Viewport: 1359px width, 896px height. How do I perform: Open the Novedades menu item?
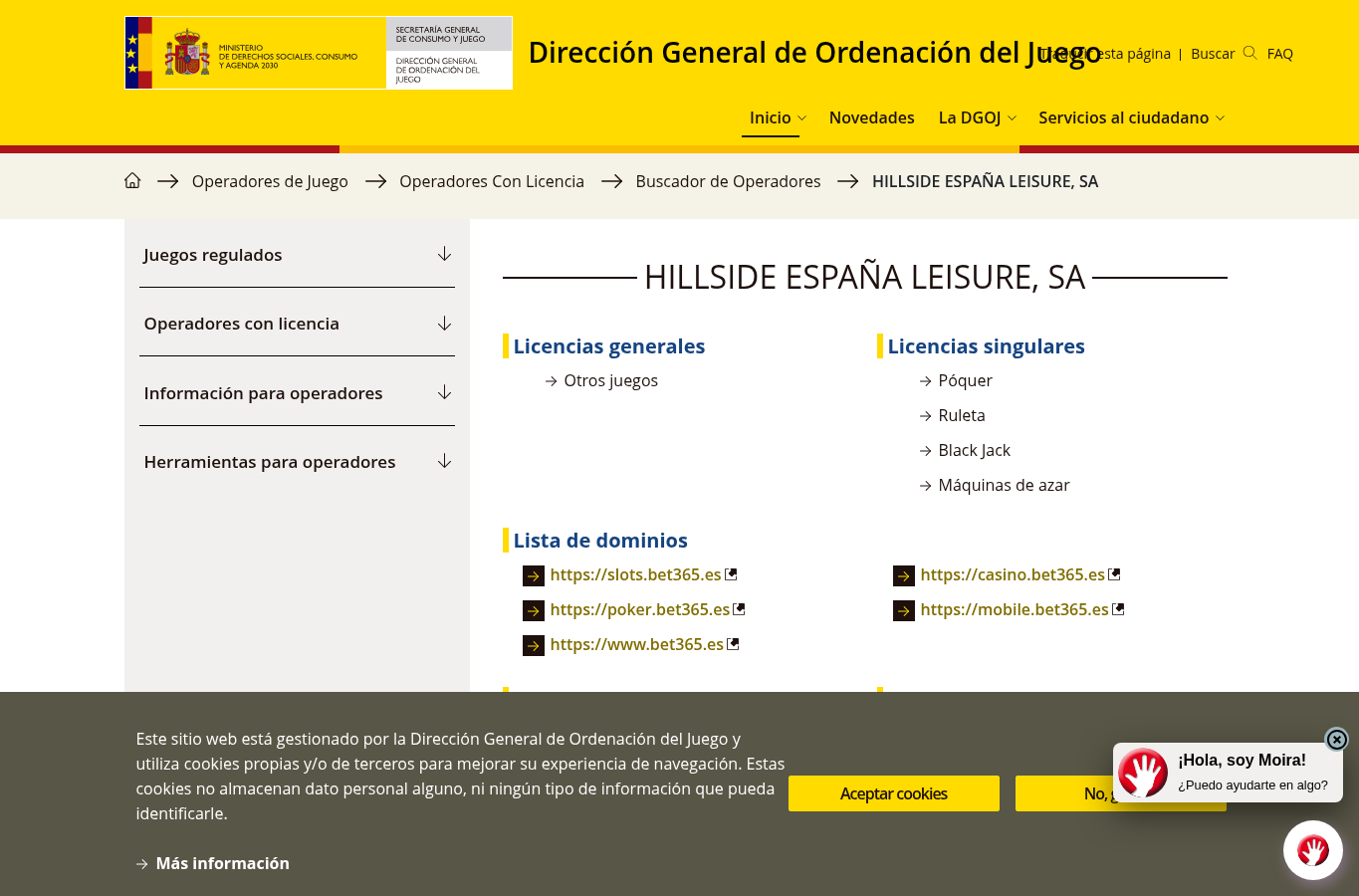coord(871,117)
